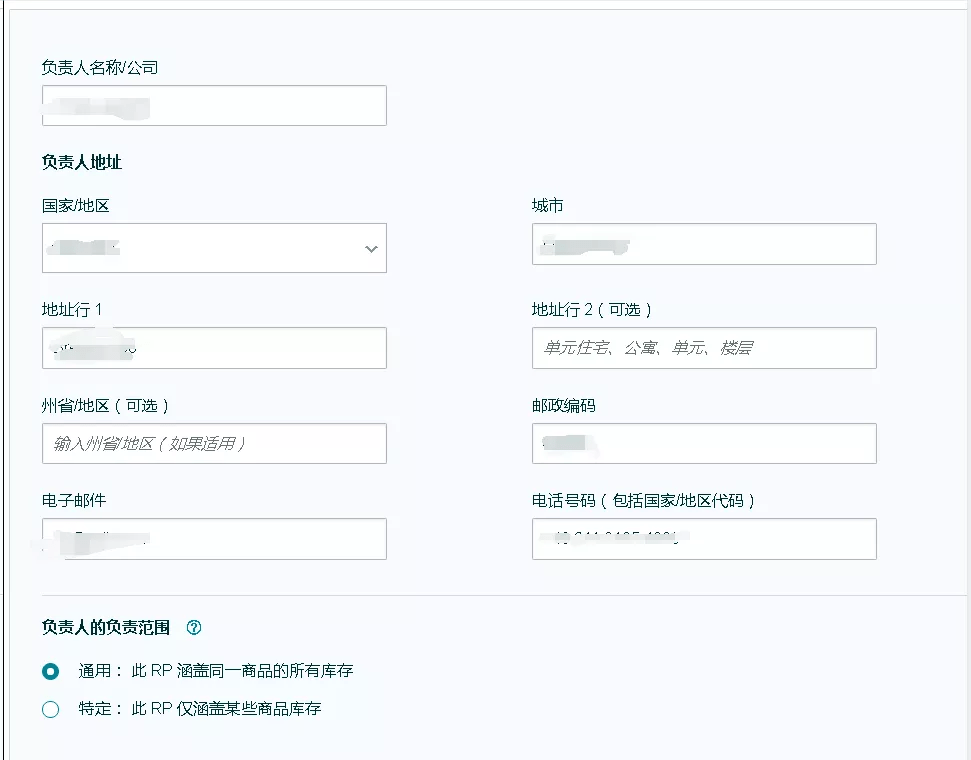This screenshot has height=760, width=971.
Task: Click into the 城市 text field
Action: [x=704, y=244]
